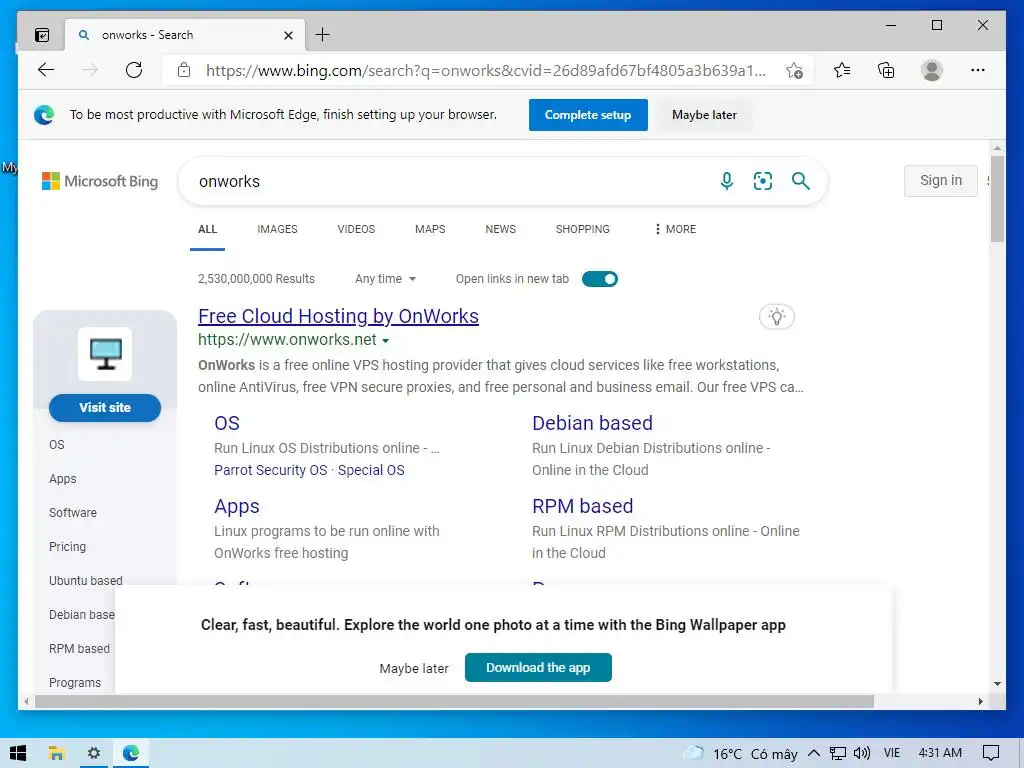This screenshot has width=1024, height=768.
Task: Click volume speaker tray icon
Action: (862, 753)
